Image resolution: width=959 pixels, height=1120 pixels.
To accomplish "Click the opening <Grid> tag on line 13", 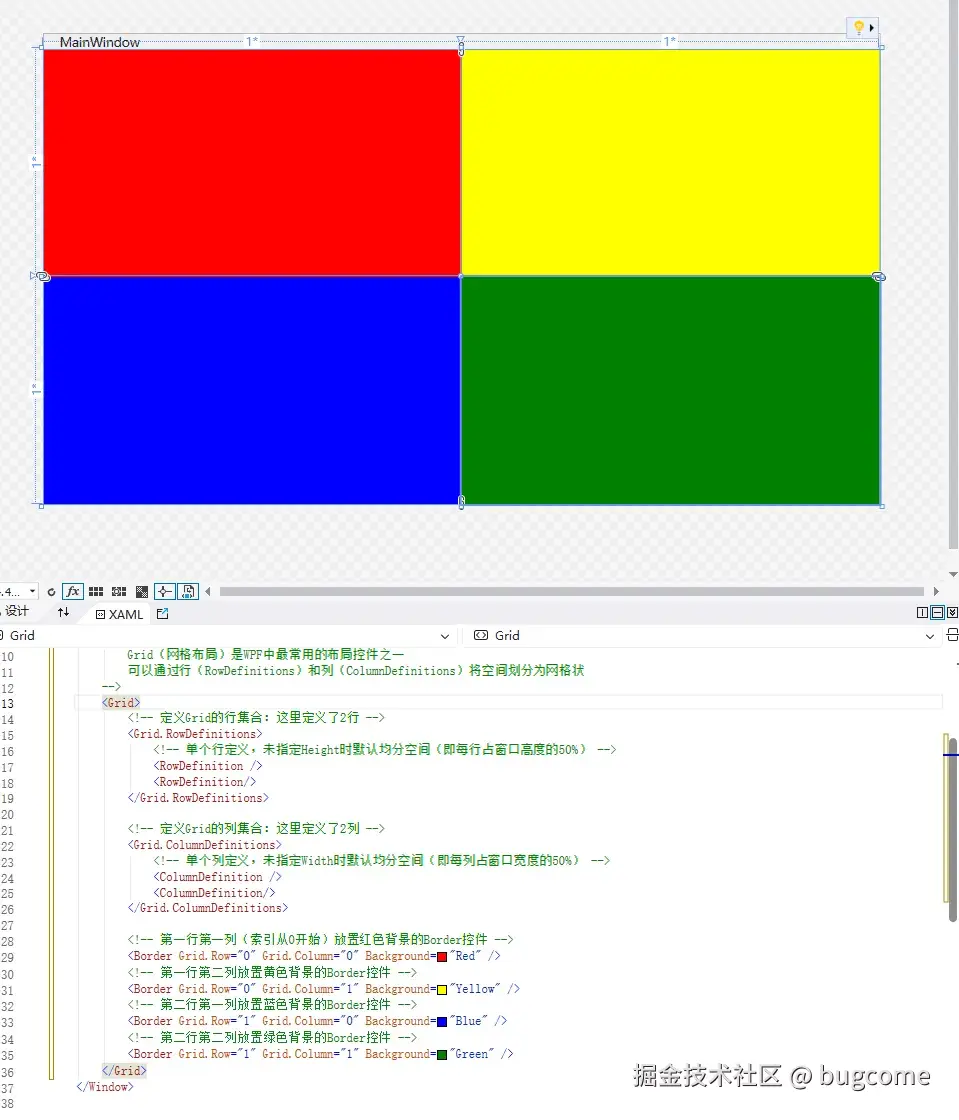I will point(121,702).
